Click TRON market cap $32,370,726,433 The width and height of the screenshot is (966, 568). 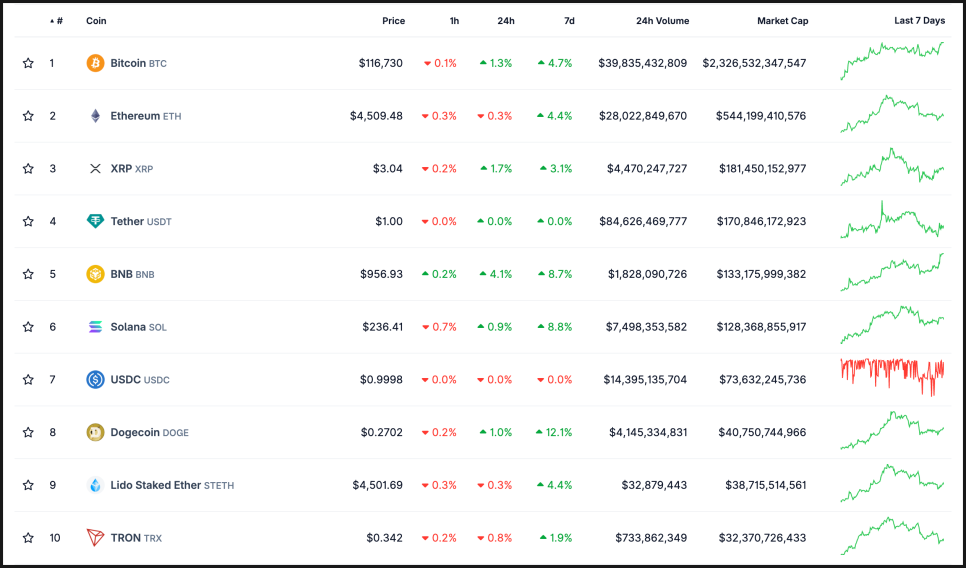point(762,538)
